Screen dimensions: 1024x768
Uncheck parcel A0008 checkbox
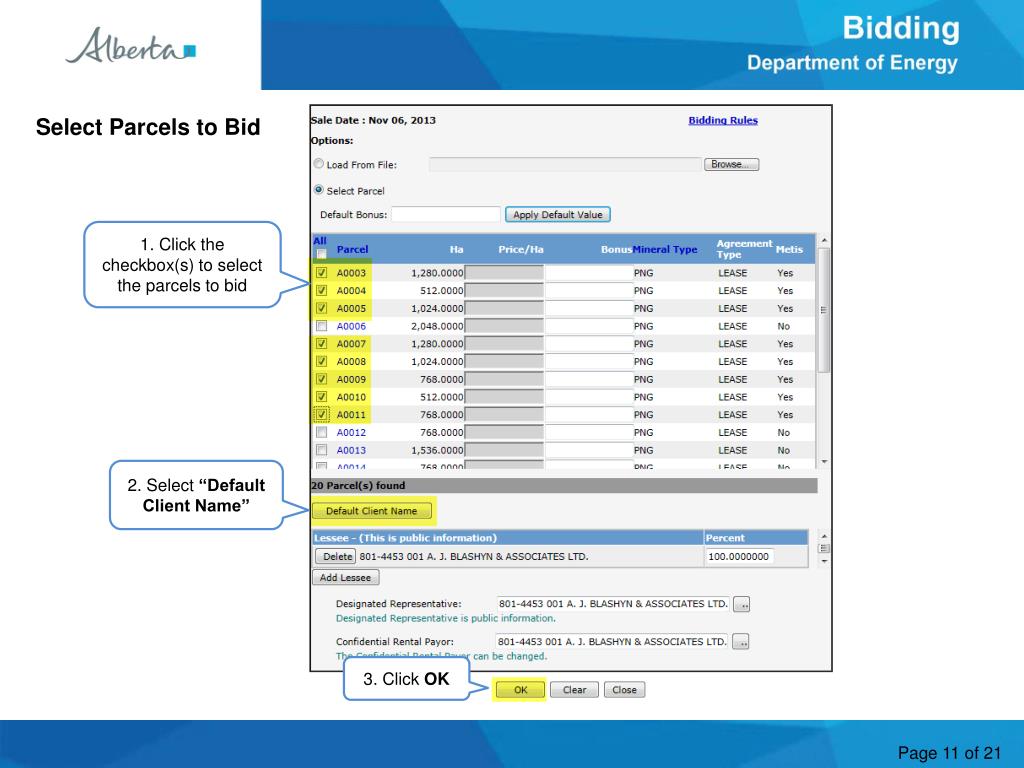coord(321,361)
